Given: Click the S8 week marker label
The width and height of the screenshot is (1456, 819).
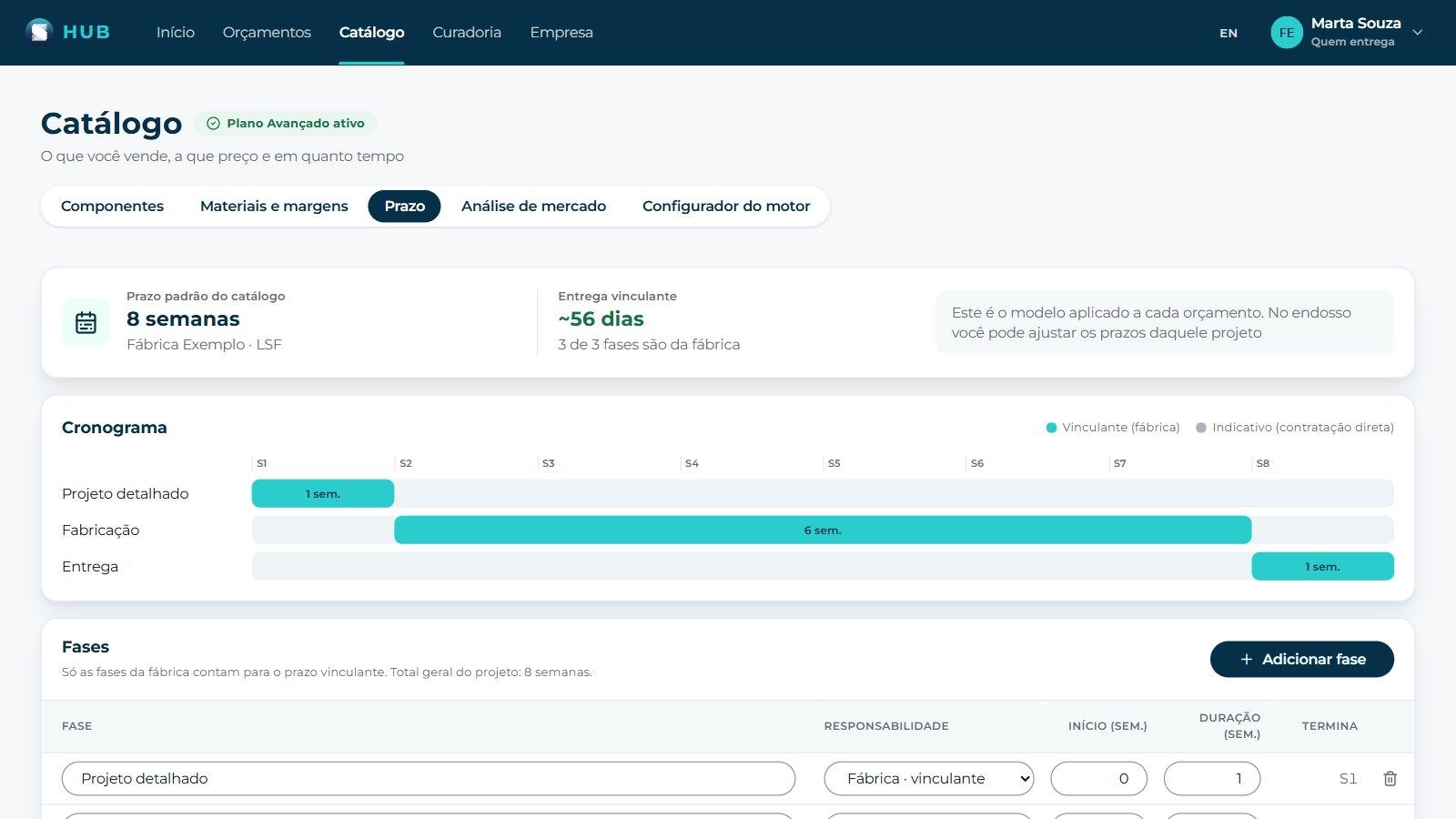Looking at the screenshot, I should (1262, 464).
